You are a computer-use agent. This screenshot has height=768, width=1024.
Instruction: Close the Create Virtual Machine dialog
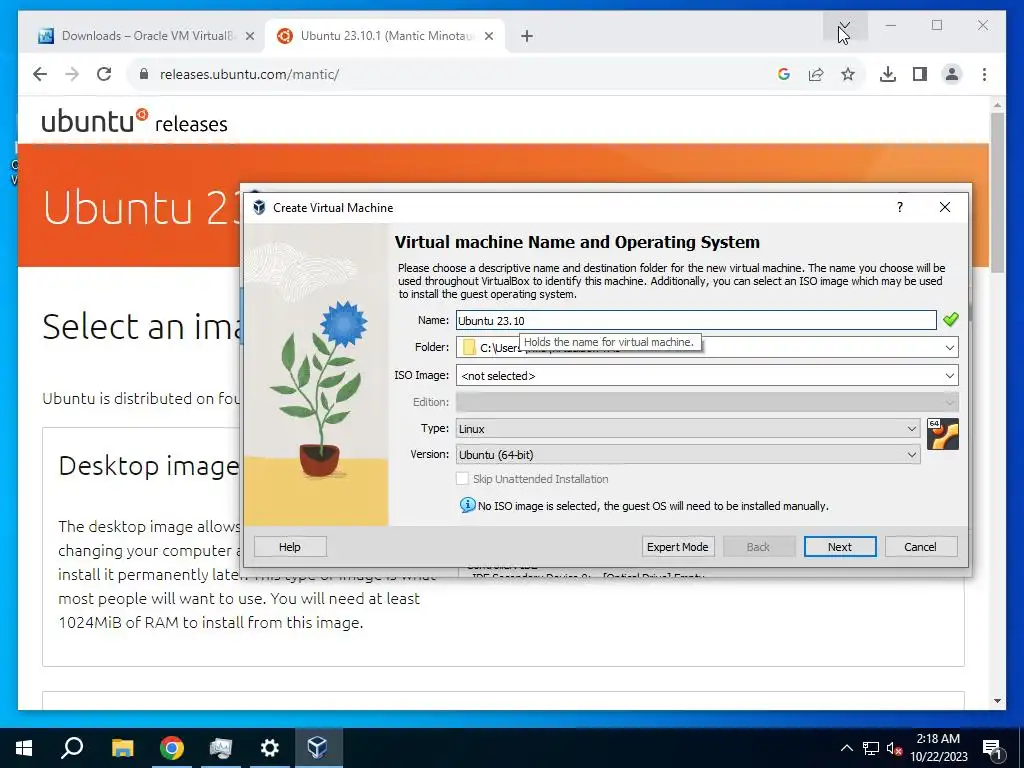[944, 207]
